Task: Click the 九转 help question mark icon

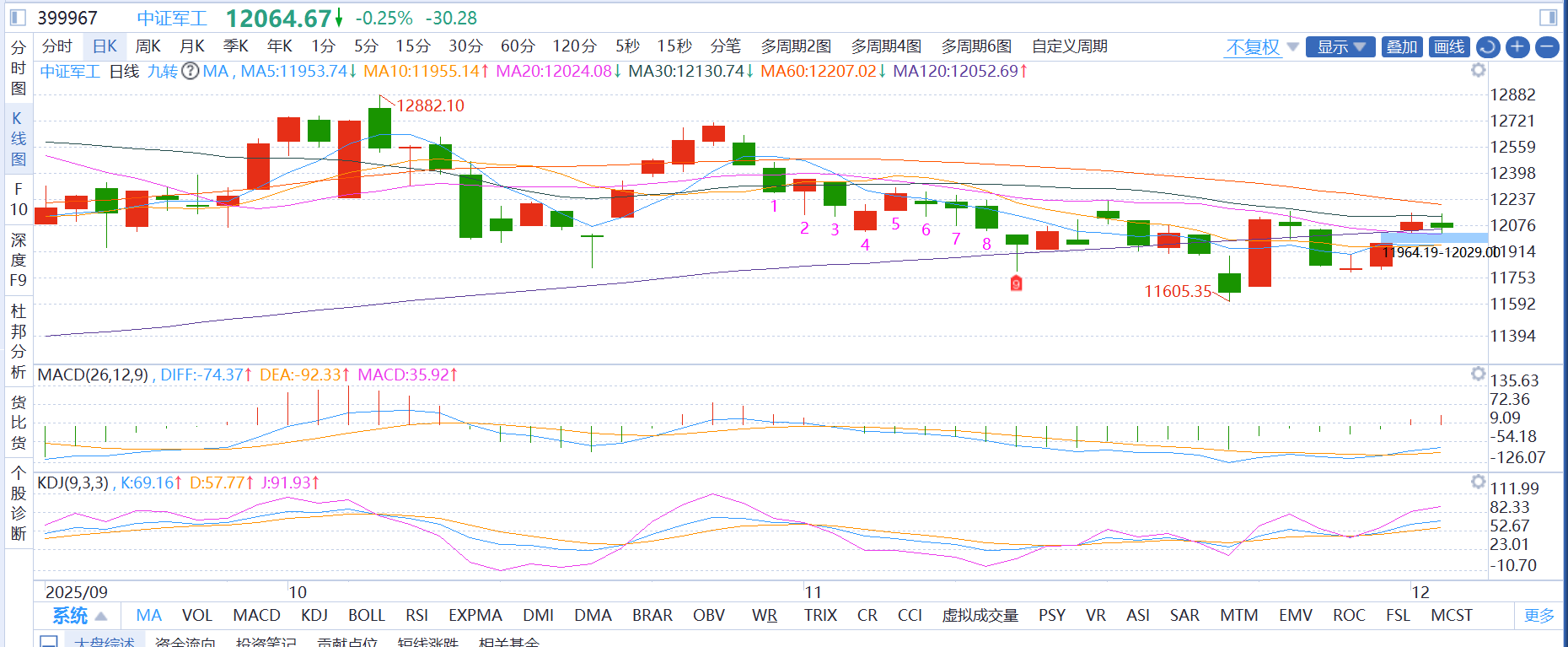Action: pyautogui.click(x=191, y=71)
